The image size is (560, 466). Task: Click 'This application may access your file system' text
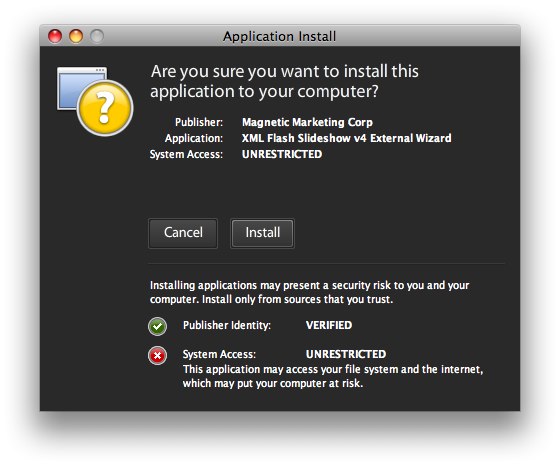(333, 376)
